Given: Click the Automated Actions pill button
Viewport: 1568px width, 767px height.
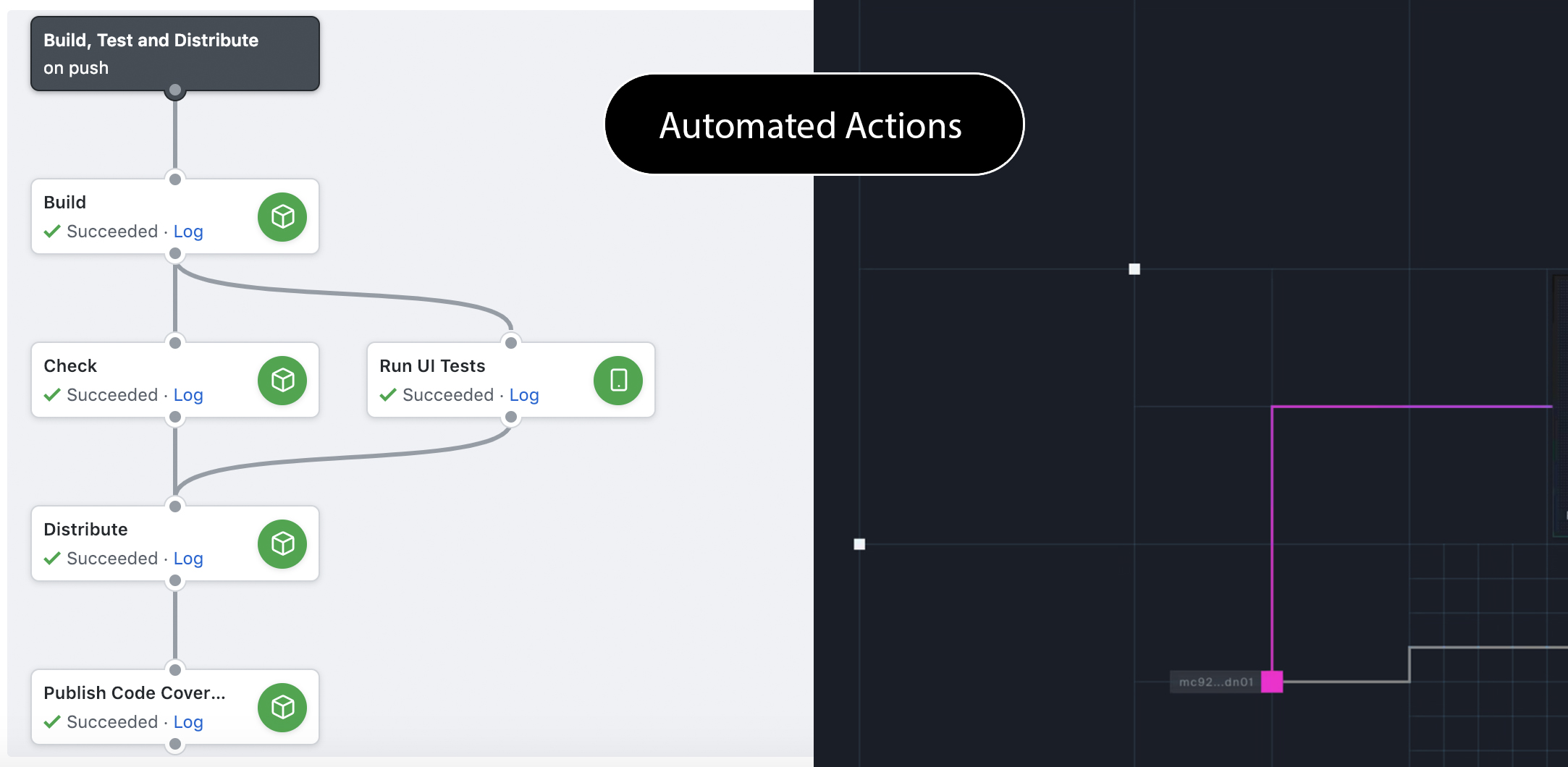Looking at the screenshot, I should [814, 124].
